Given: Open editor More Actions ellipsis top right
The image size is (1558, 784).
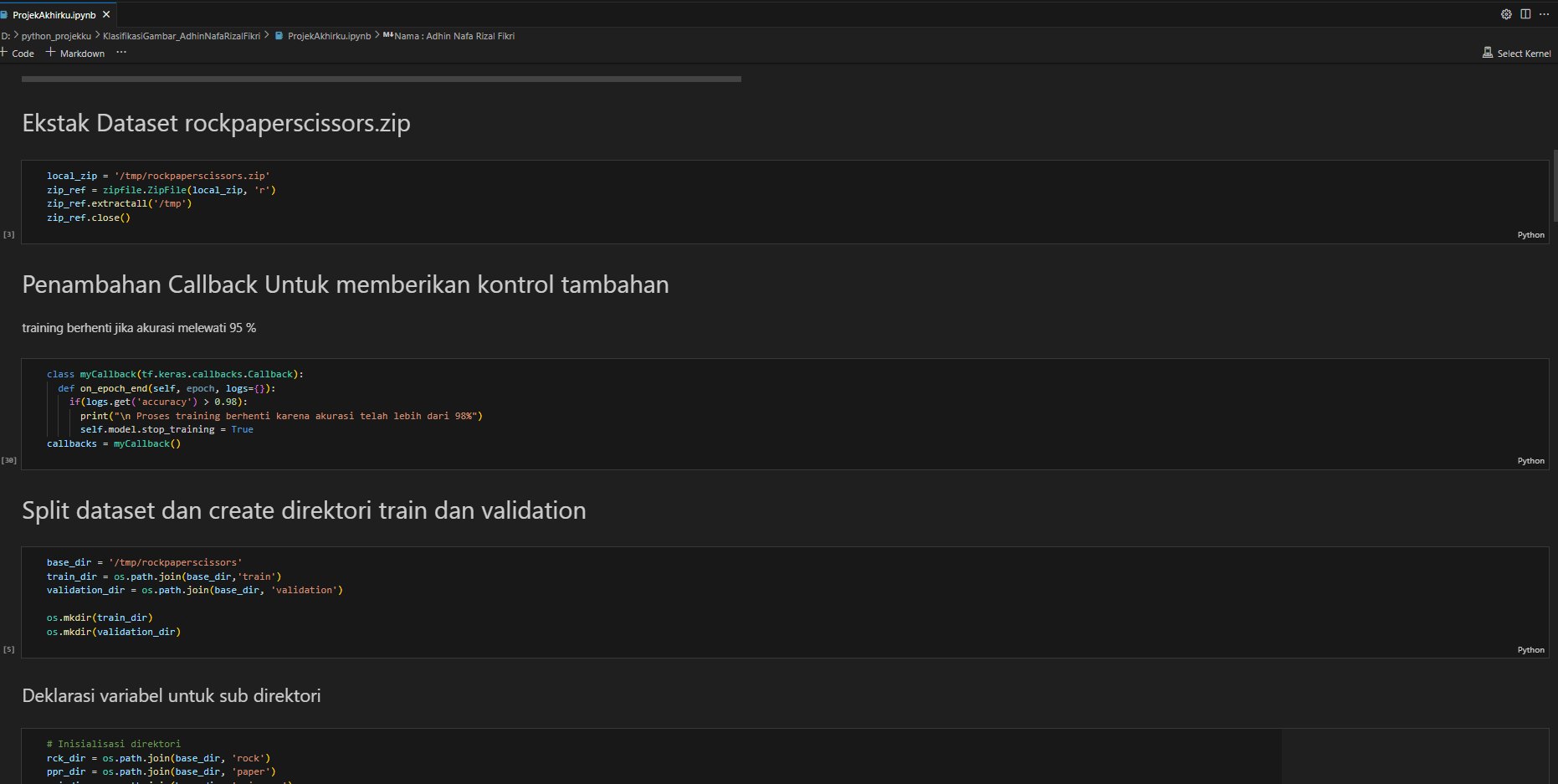Looking at the screenshot, I should (x=1544, y=14).
